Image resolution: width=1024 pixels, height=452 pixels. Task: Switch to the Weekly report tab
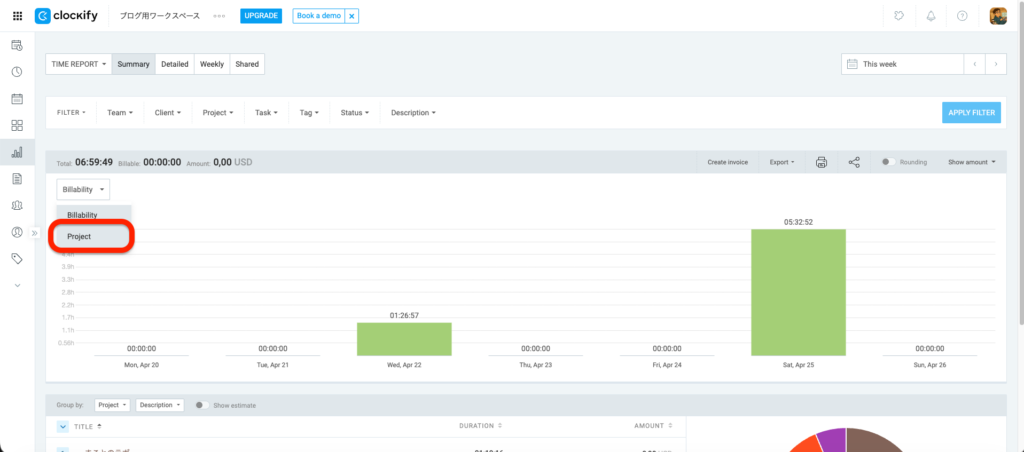tap(211, 64)
